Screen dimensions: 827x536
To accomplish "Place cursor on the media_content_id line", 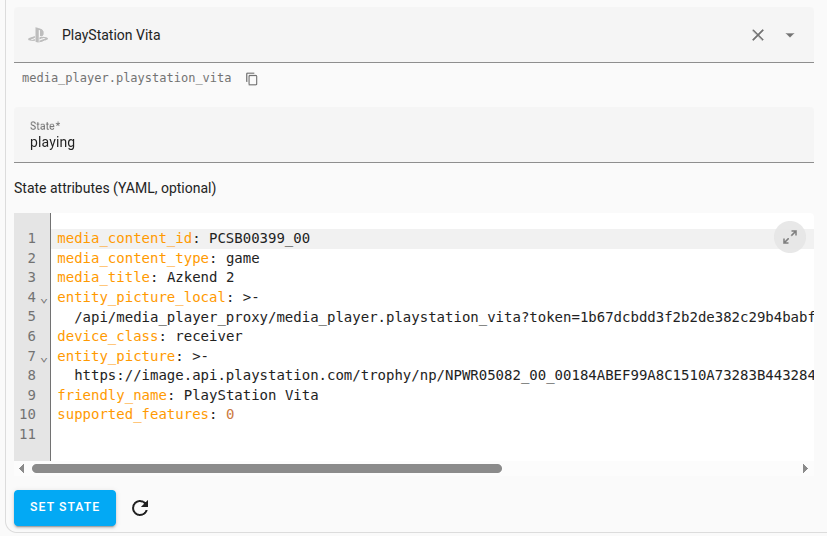I will click(x=400, y=238).
